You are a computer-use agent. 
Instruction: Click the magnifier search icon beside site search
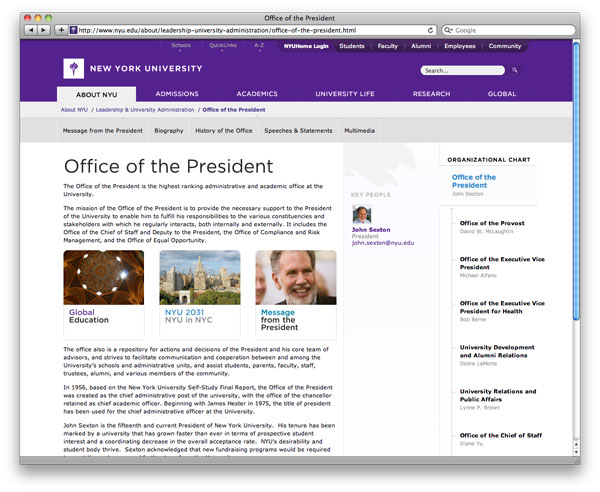515,71
